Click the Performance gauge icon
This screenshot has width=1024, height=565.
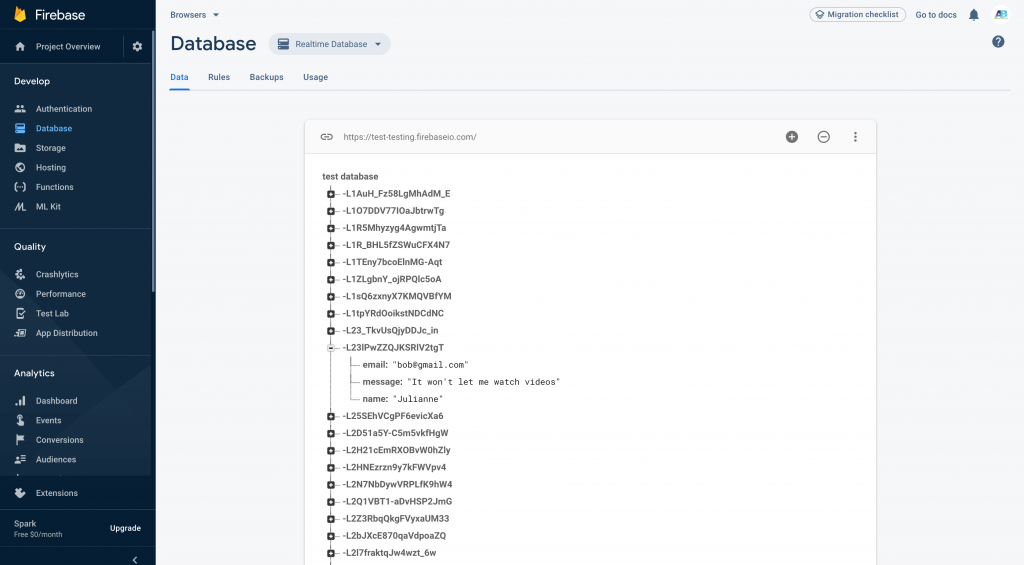(20, 294)
